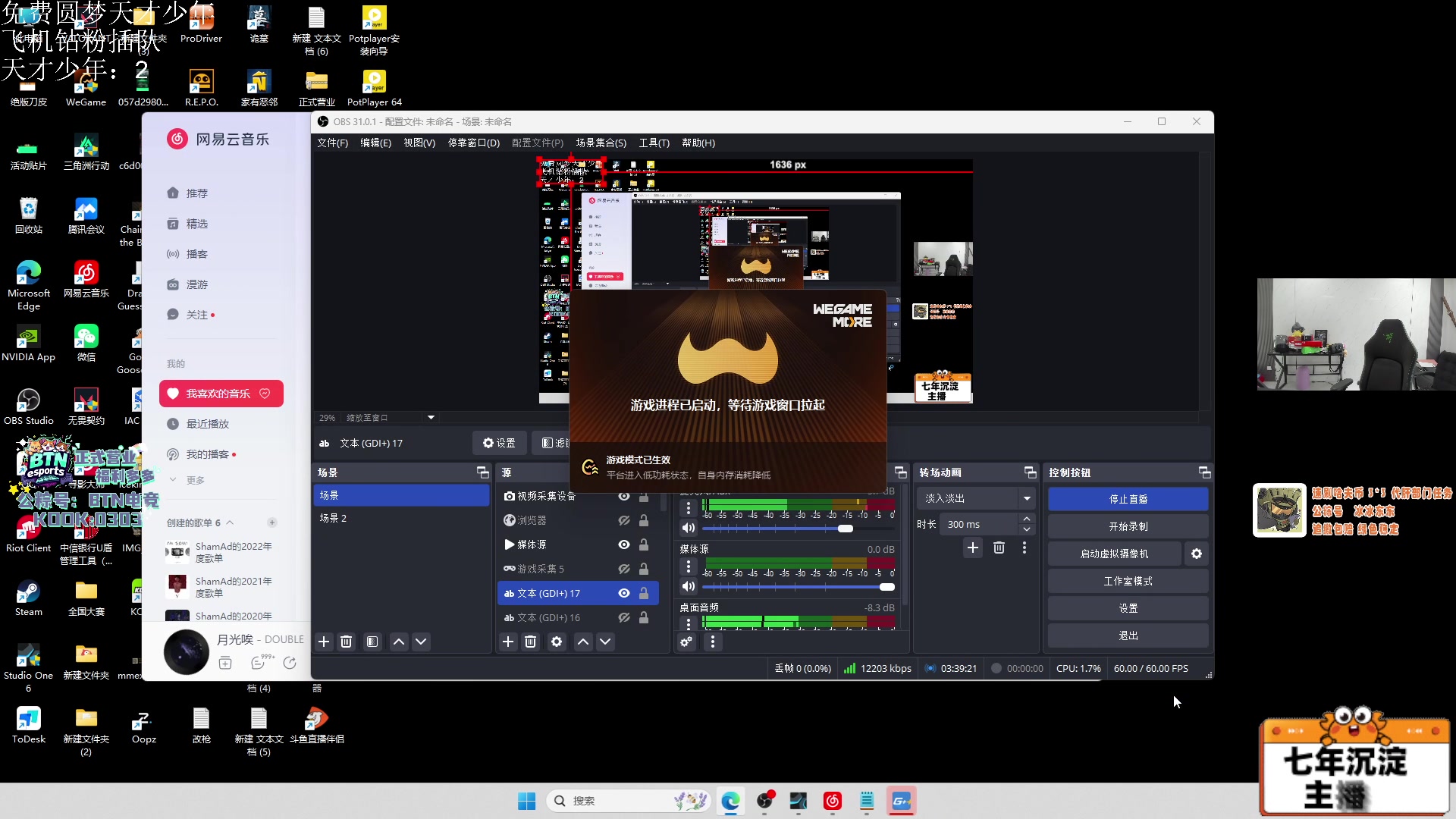Mute the 媒体源 audio speaker icon
The width and height of the screenshot is (1456, 819).
[688, 586]
